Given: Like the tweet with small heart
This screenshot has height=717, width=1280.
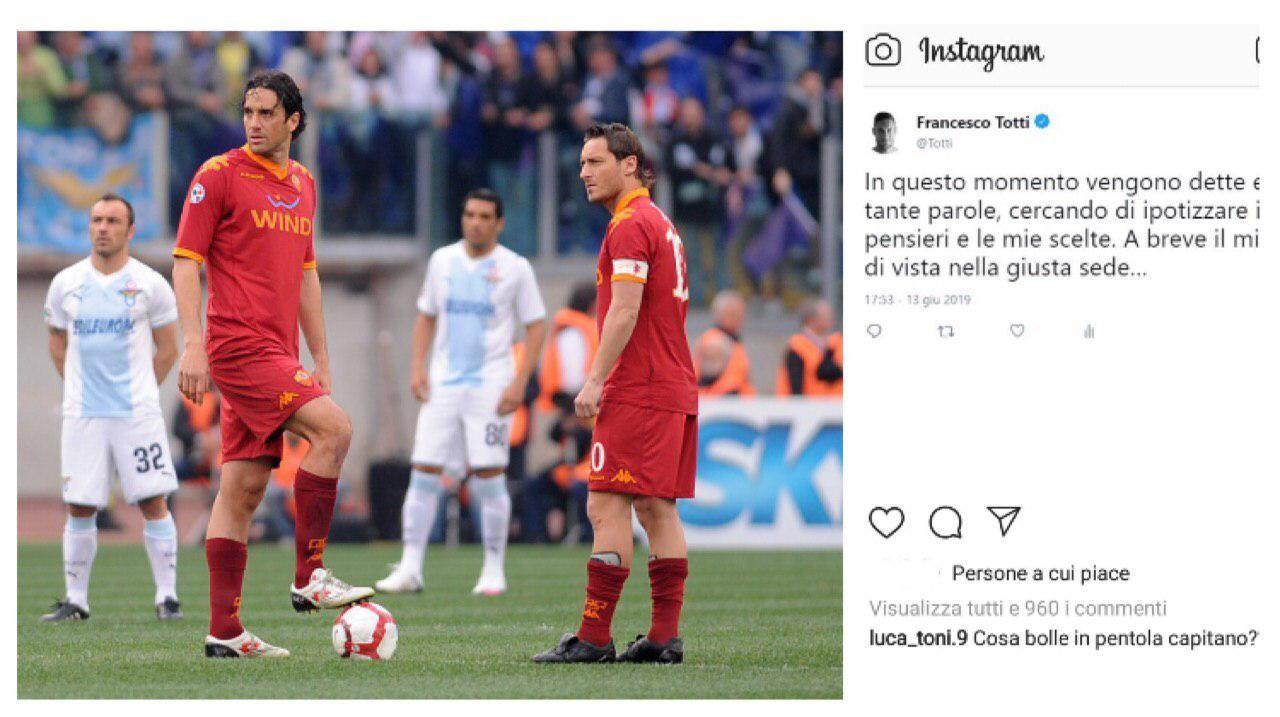Looking at the screenshot, I should [1017, 331].
